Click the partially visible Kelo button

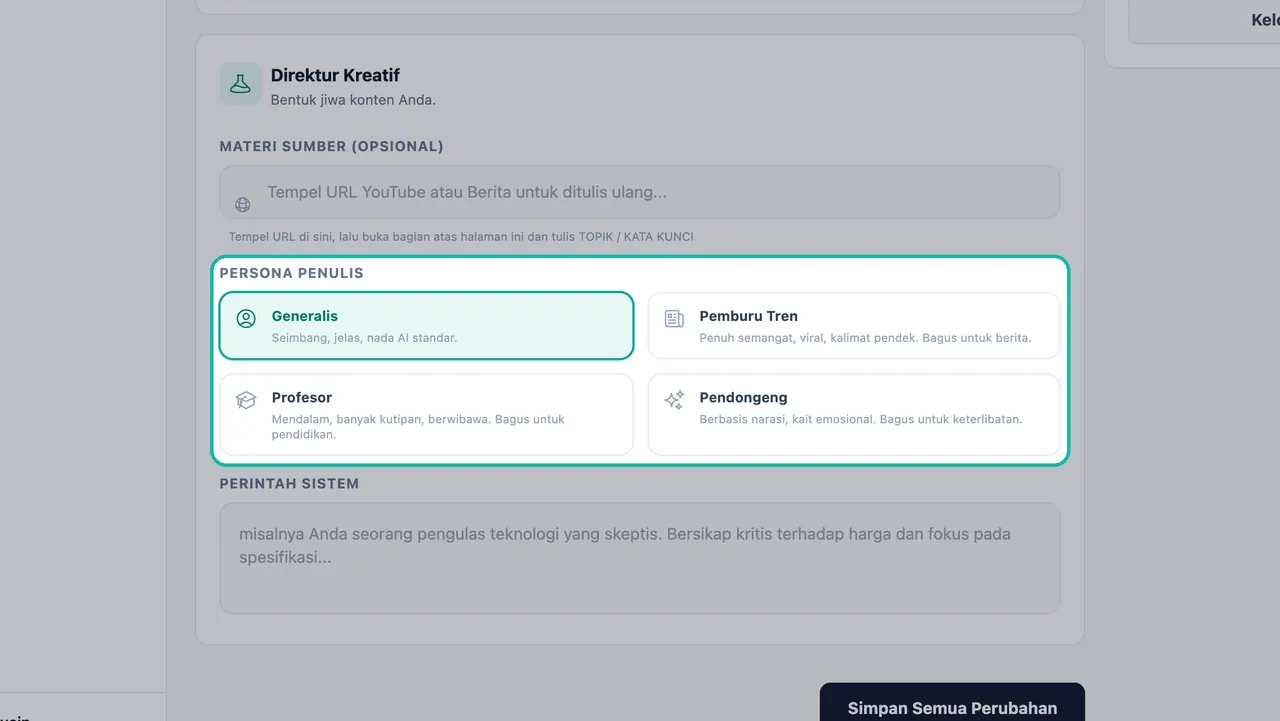1205,21
